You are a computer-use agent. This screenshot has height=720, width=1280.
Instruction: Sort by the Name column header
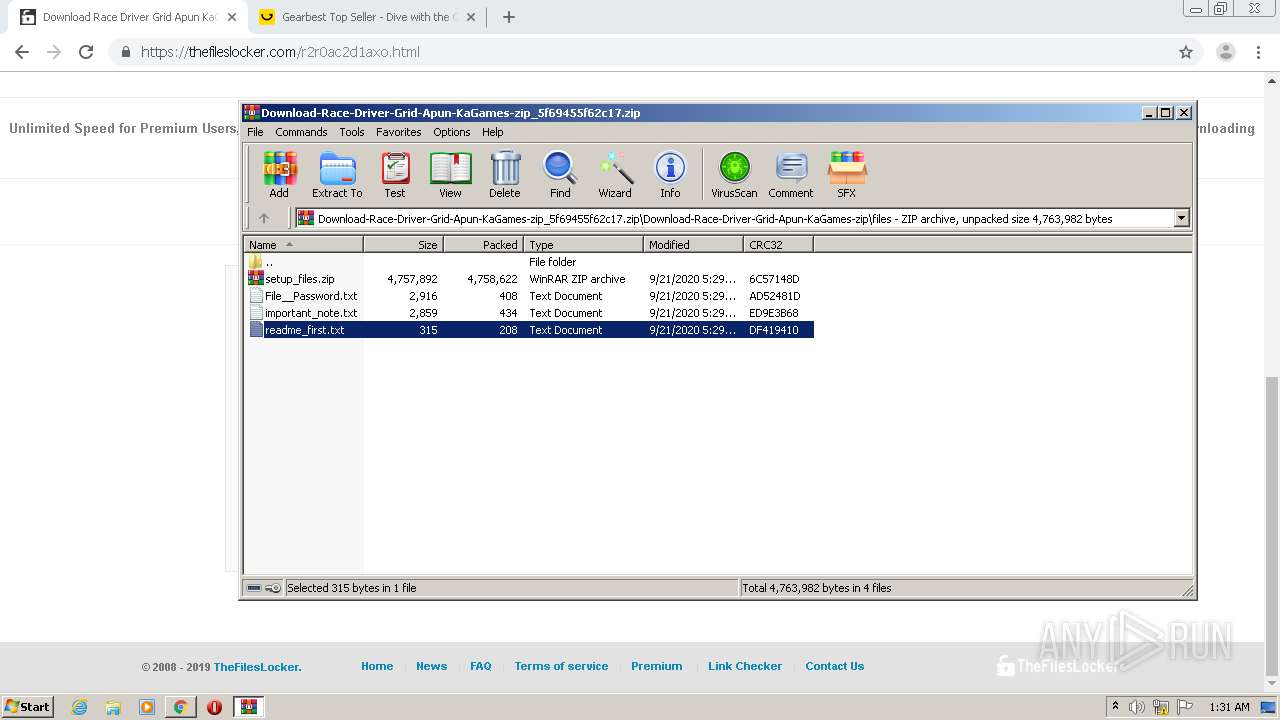(x=304, y=244)
